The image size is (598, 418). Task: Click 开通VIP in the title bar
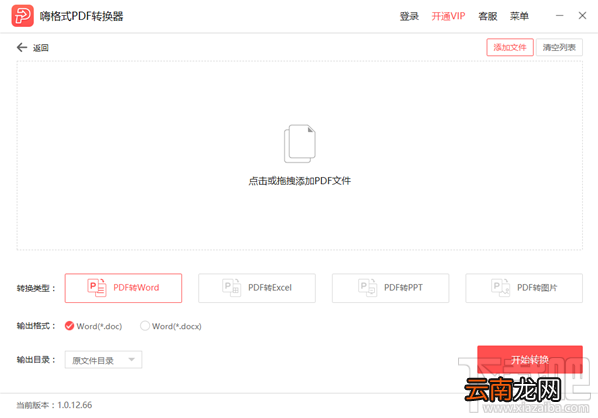448,16
